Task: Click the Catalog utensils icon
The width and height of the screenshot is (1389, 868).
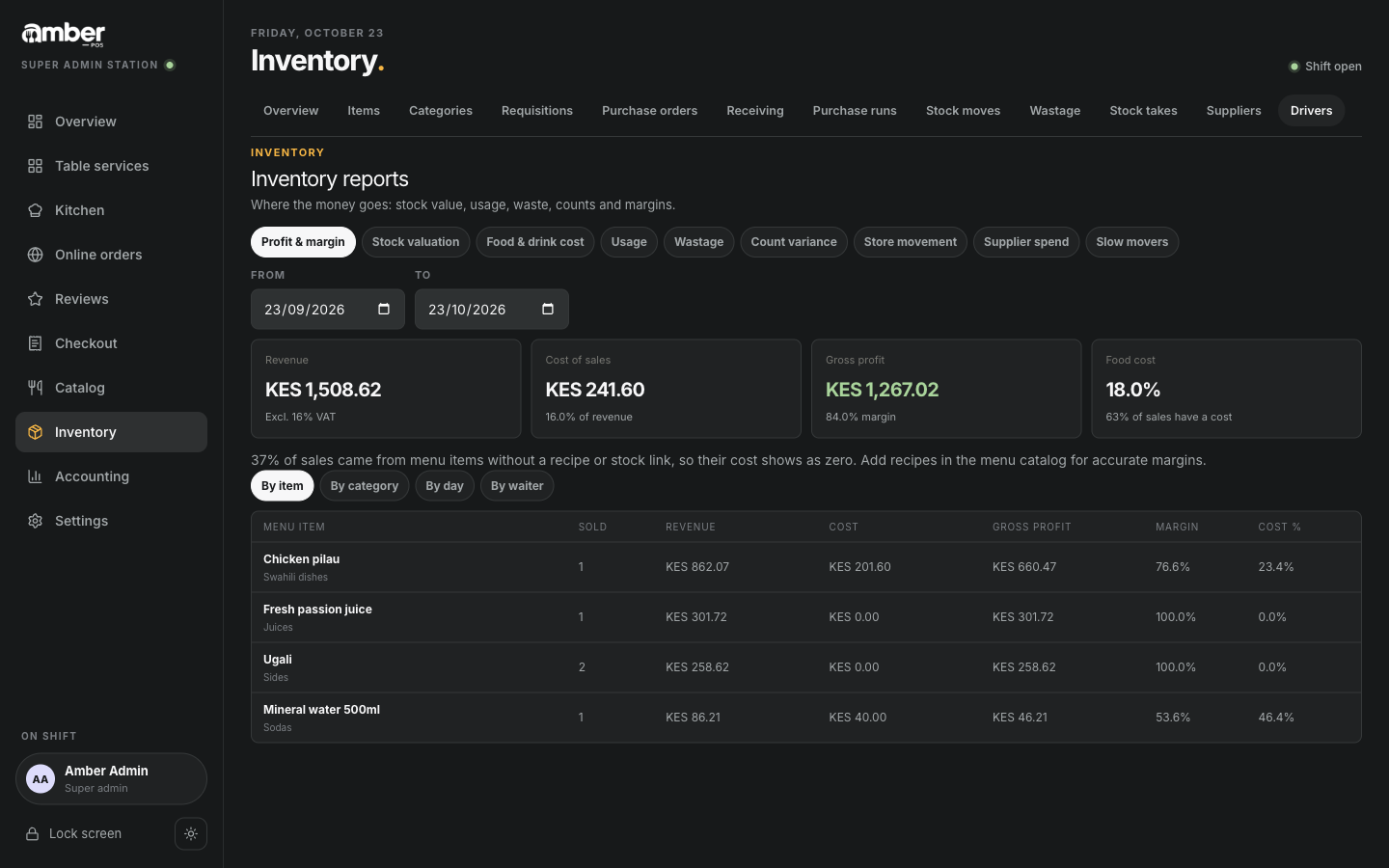Action: tap(35, 388)
